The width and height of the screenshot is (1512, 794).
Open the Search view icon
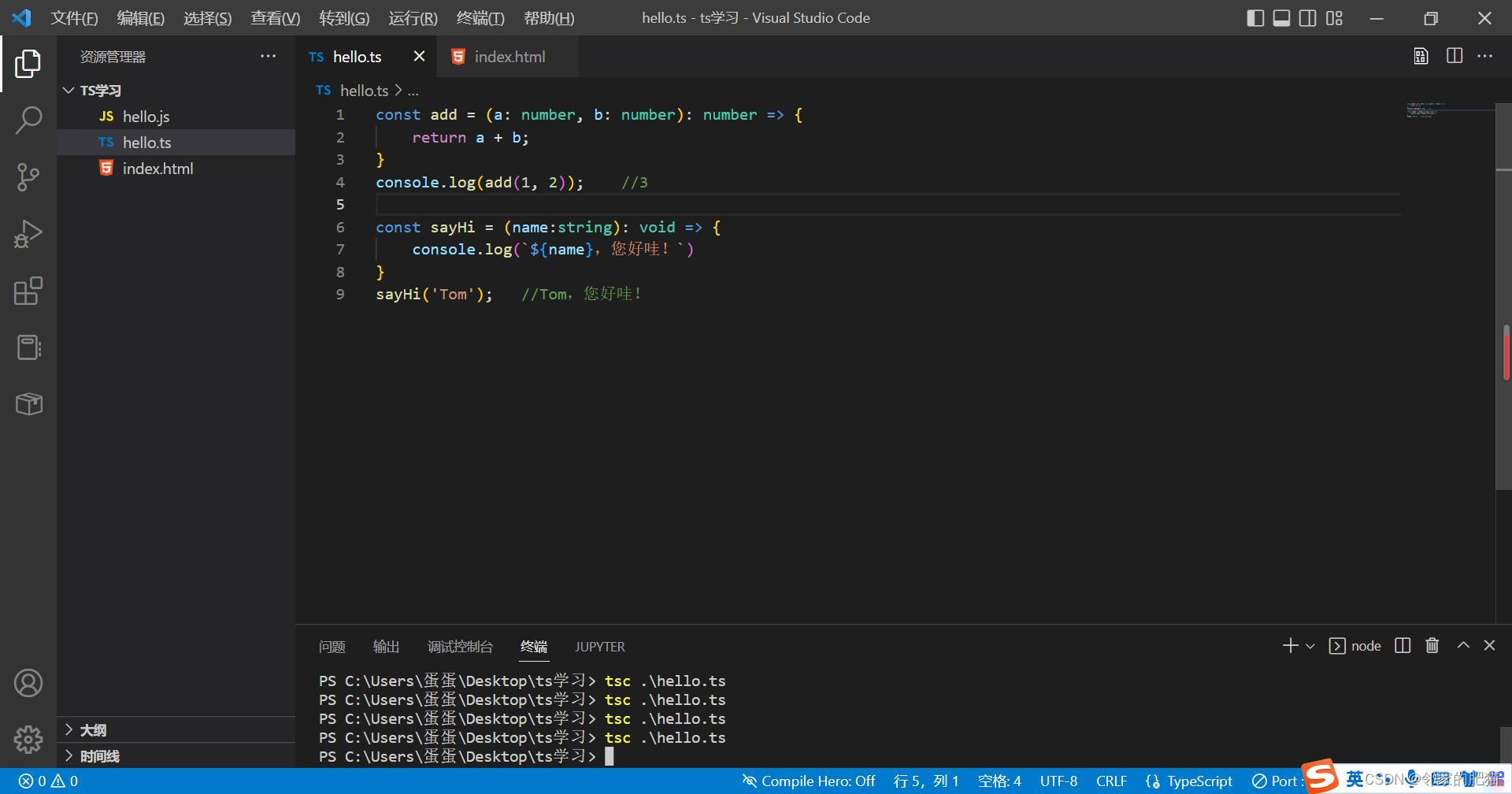pyautogui.click(x=28, y=121)
